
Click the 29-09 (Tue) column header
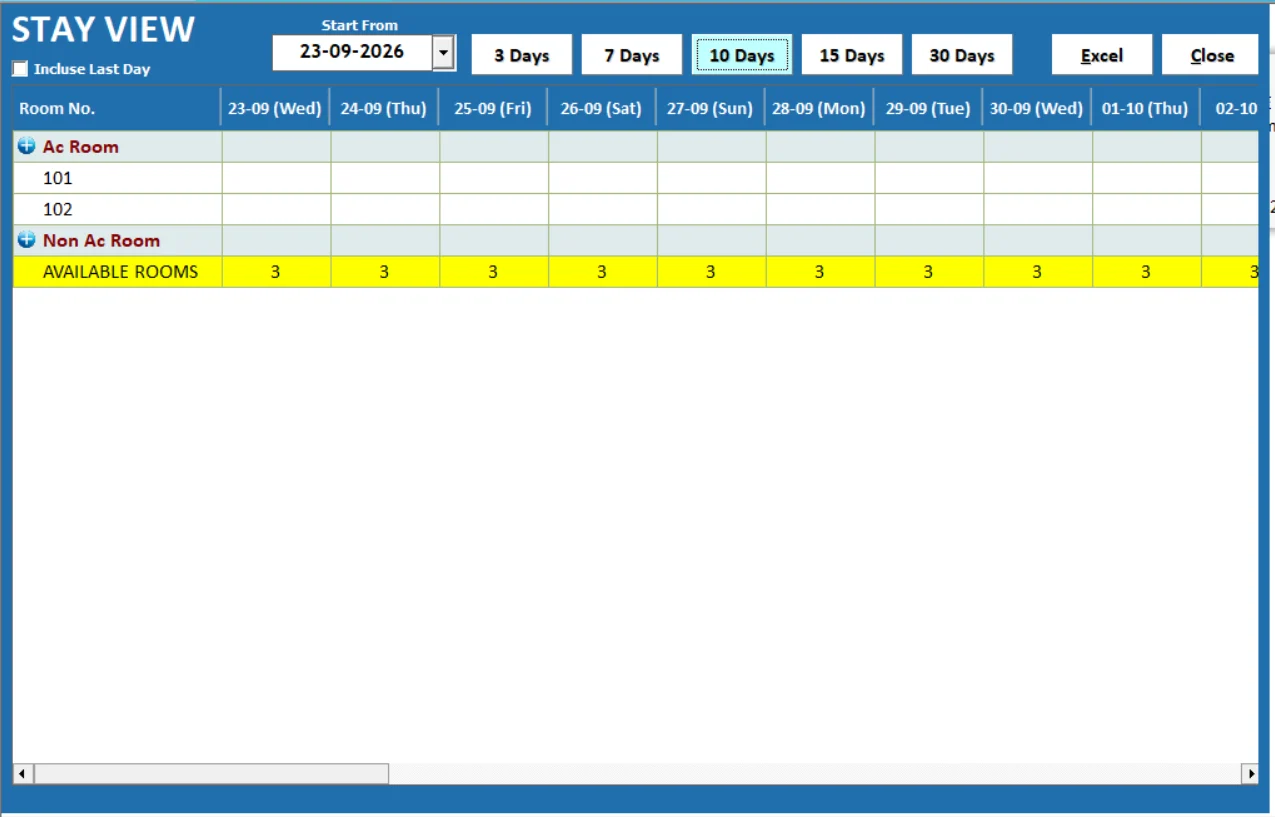[x=928, y=108]
